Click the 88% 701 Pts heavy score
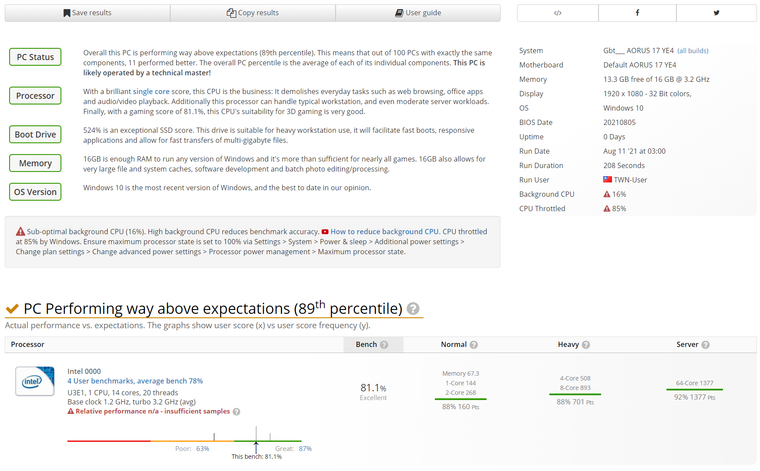Screen dimensions: 760x471 (x=575, y=402)
